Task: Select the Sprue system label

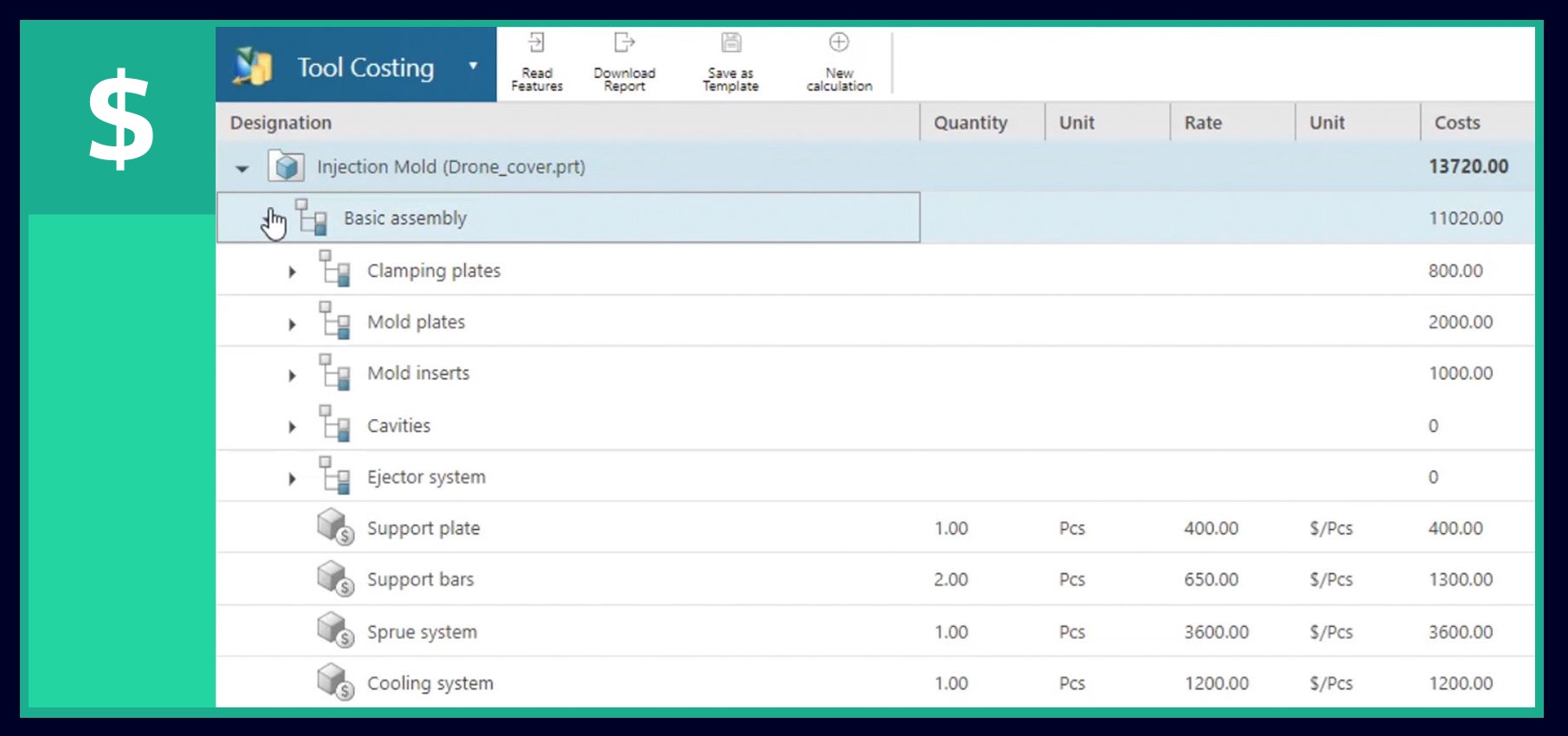Action: tap(422, 632)
